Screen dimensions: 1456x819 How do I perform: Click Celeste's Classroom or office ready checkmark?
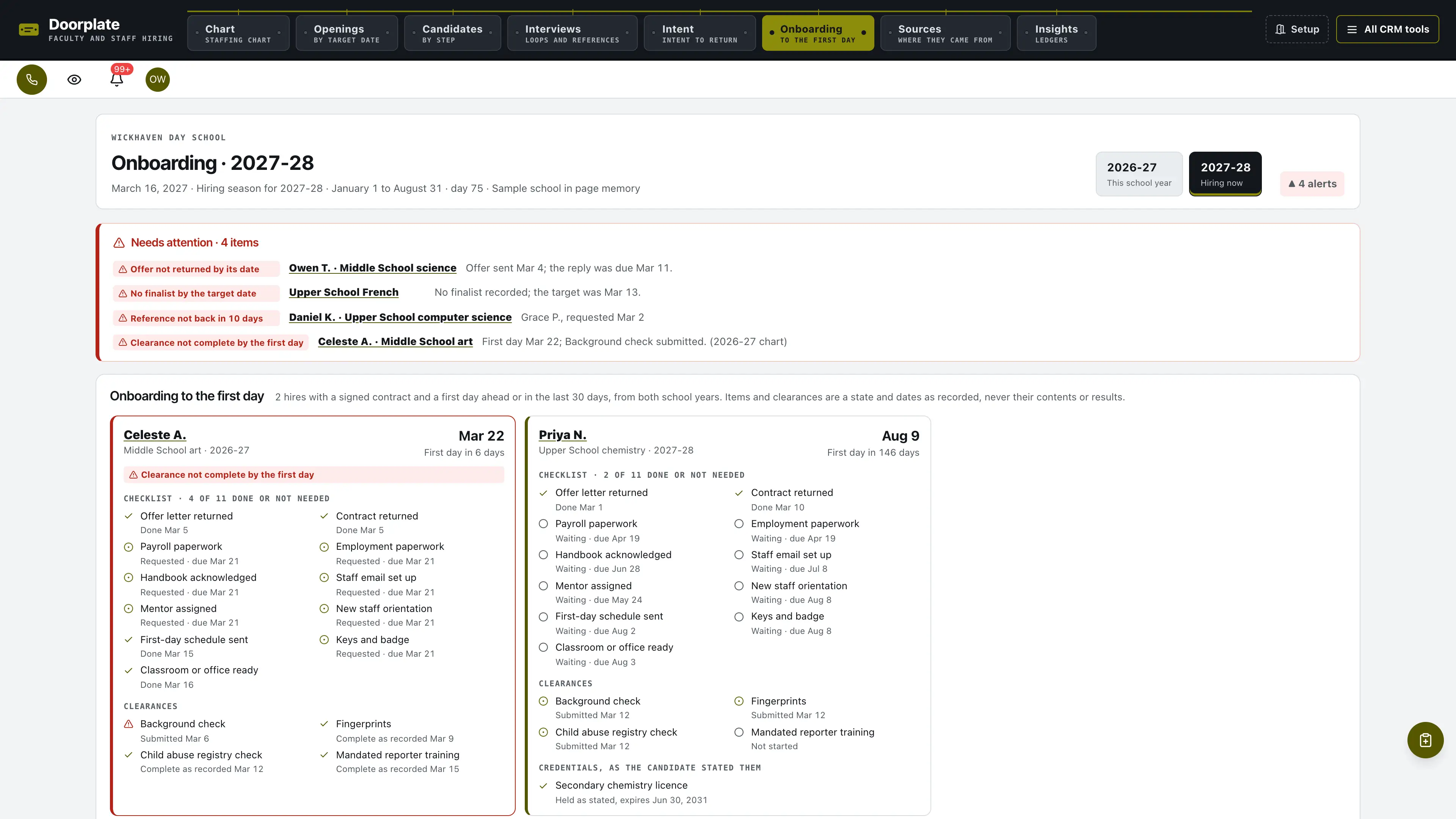[128, 670]
